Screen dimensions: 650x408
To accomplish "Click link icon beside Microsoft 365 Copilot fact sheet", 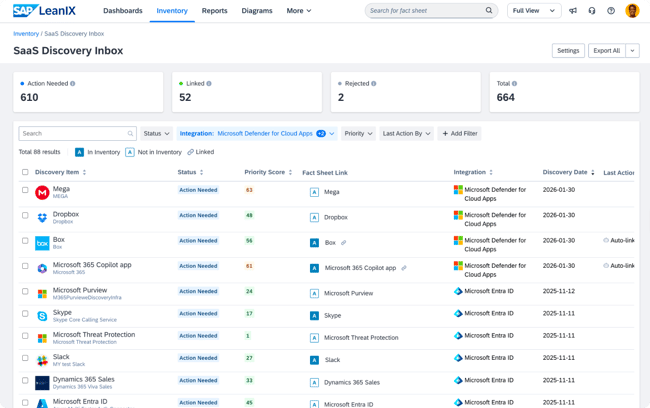I will coord(404,268).
